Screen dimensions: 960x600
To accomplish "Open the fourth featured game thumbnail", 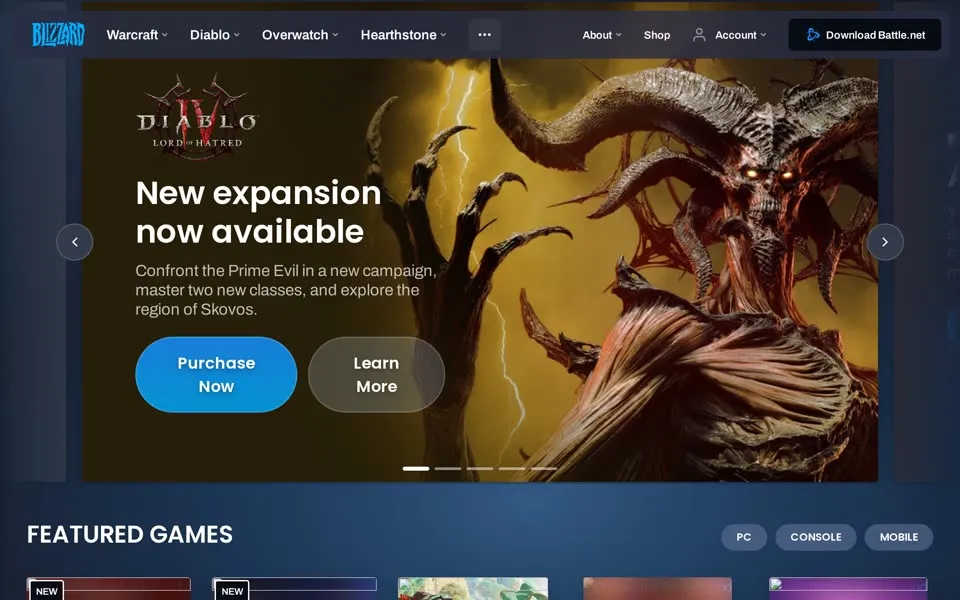I will [x=658, y=588].
